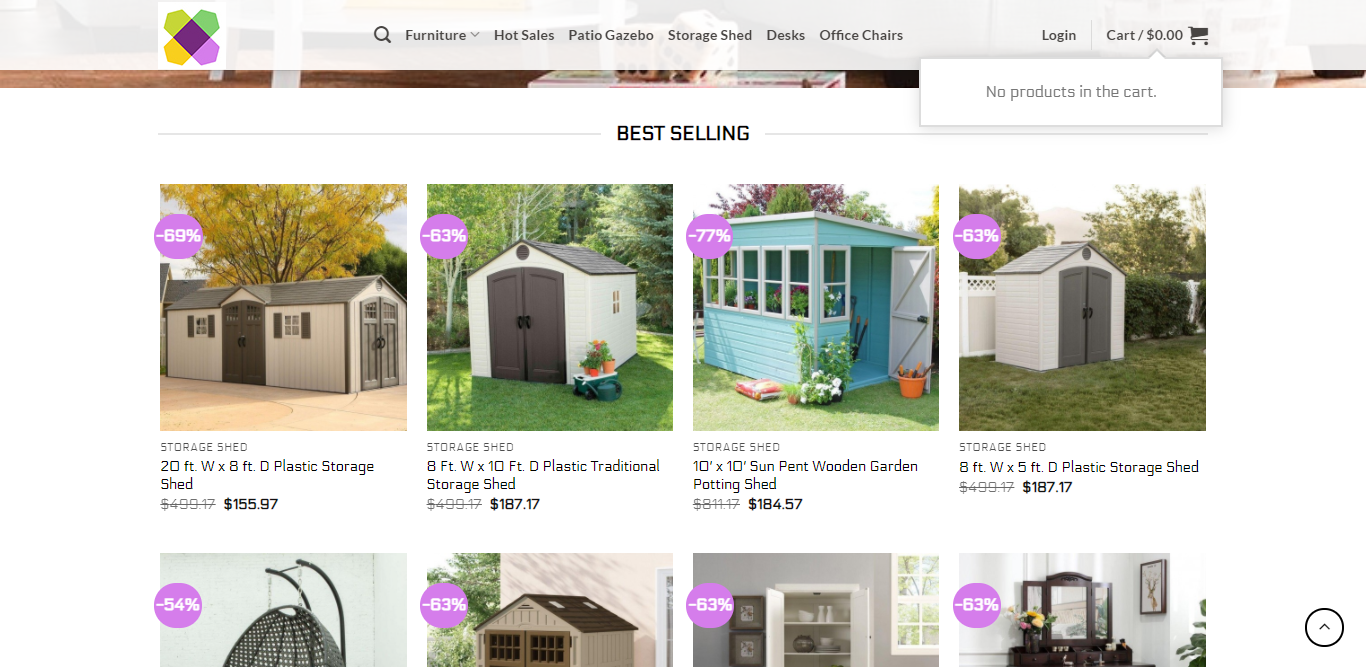This screenshot has height=667, width=1366.
Task: Click the colorful site logo
Action: pyautogui.click(x=192, y=35)
